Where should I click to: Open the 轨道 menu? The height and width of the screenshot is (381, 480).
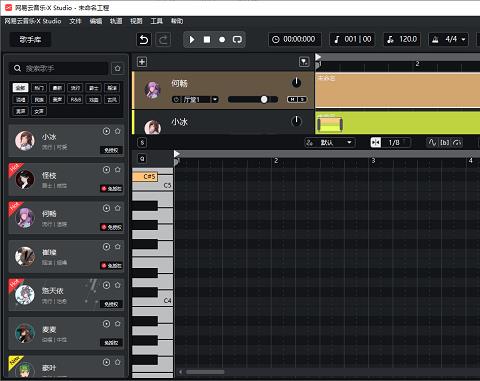116,21
